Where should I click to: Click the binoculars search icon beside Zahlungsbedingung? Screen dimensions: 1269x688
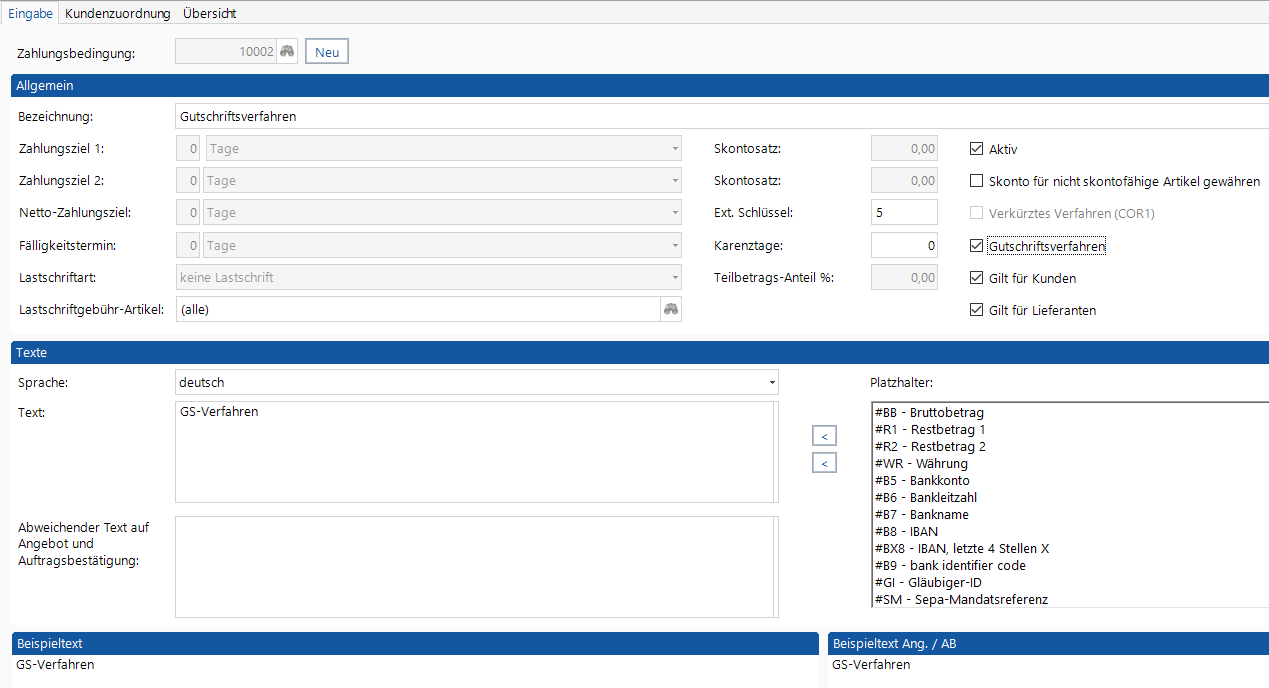click(x=287, y=52)
